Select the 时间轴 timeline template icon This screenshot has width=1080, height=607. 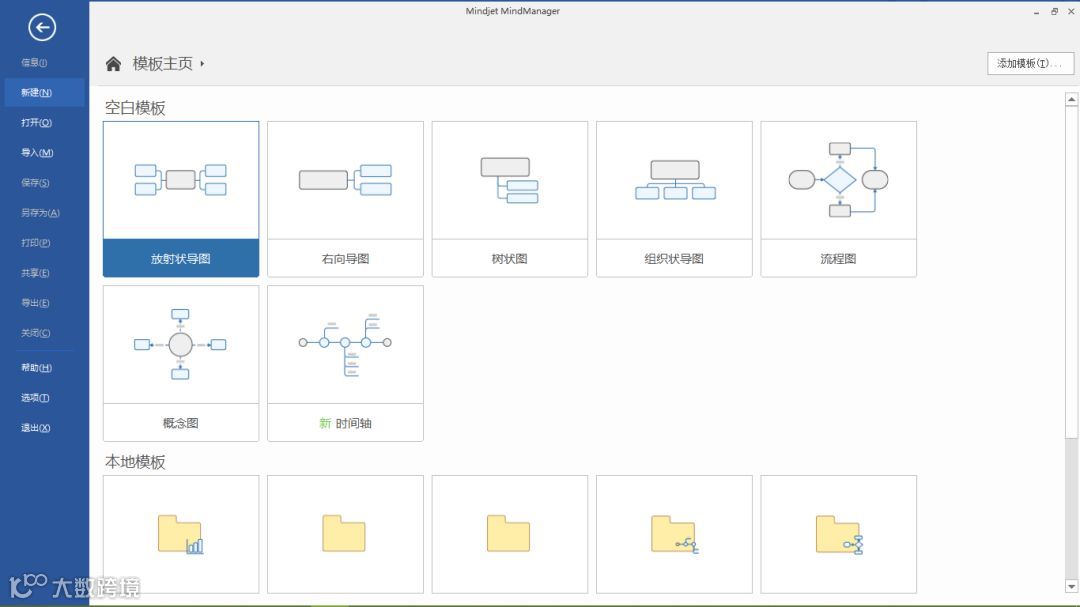click(x=345, y=344)
